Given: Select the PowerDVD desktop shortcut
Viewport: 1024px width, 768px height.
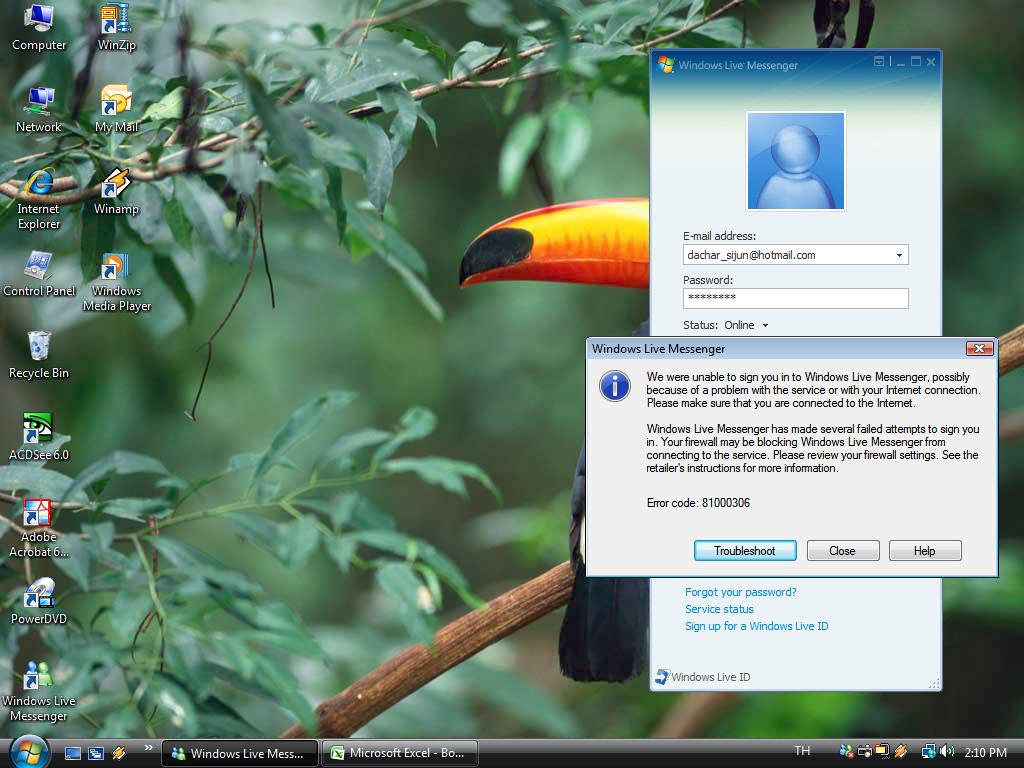Looking at the screenshot, I should 39,602.
